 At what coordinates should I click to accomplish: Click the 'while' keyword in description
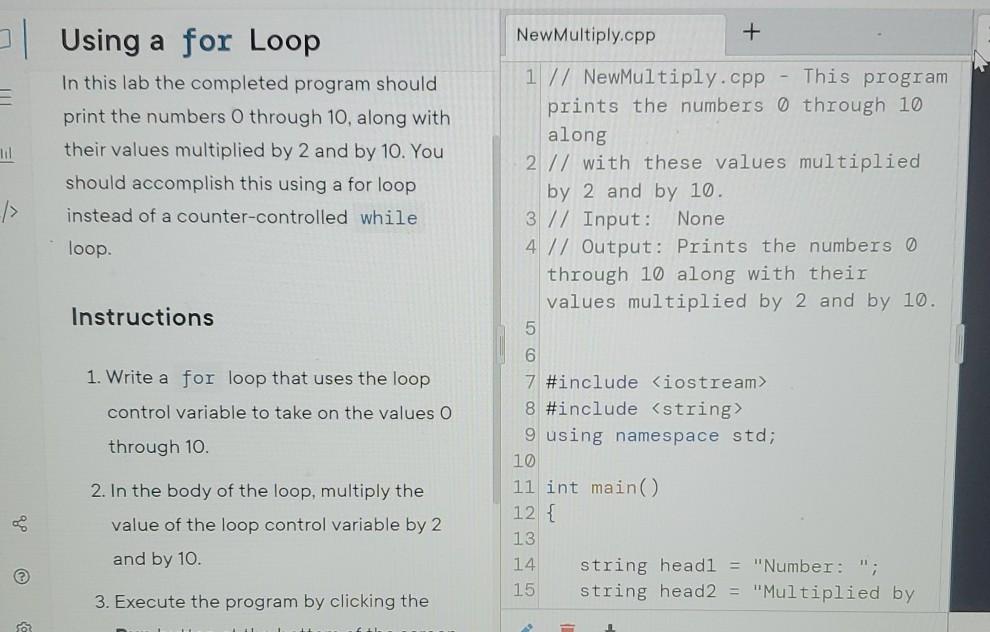(388, 218)
